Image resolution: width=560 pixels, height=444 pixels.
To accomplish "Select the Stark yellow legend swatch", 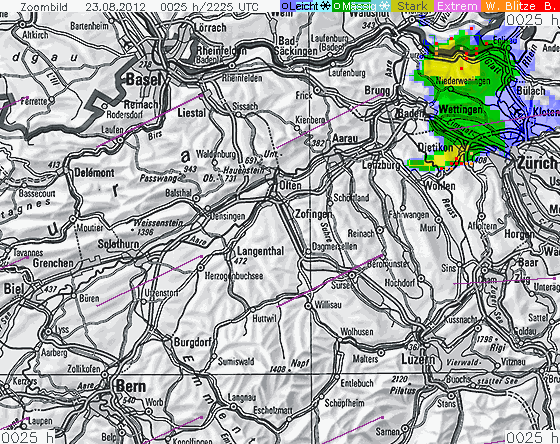I will (x=412, y=6).
